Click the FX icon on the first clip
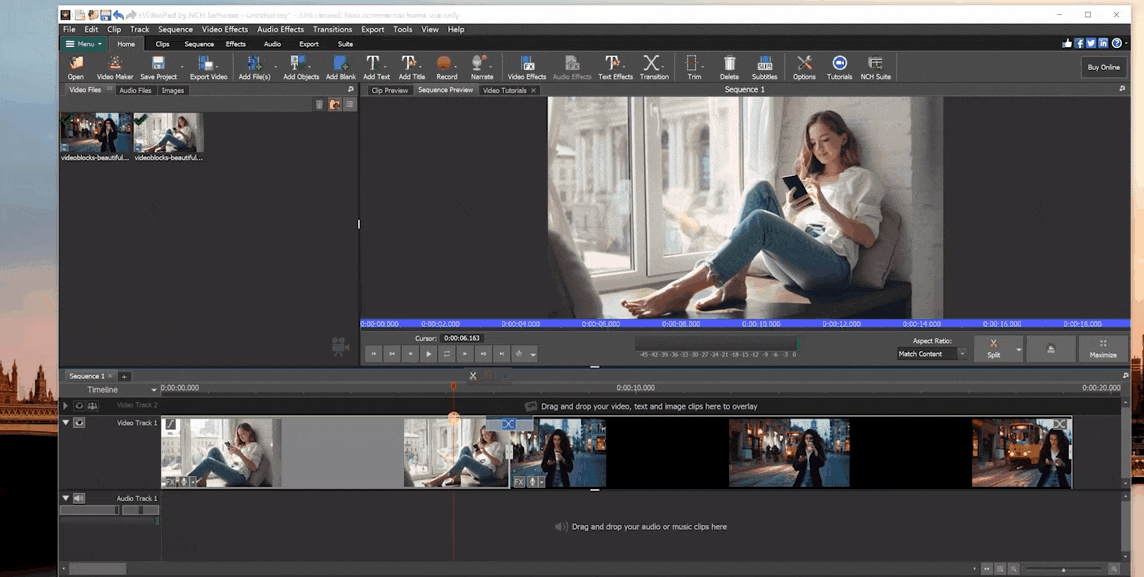The height and width of the screenshot is (577, 1144). pos(171,482)
